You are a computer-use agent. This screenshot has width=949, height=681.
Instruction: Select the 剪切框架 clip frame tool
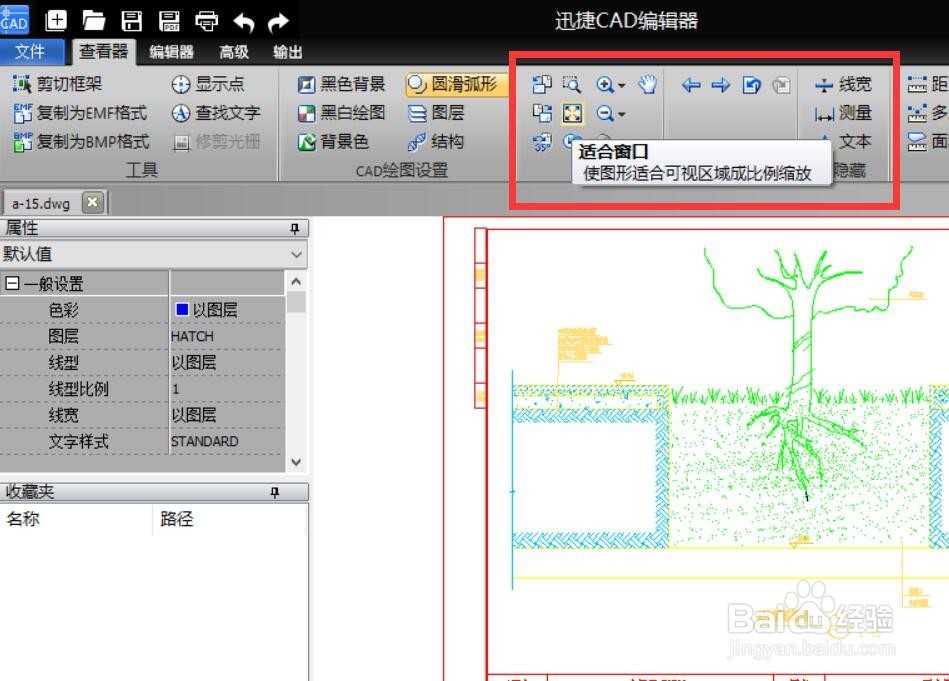coord(55,84)
